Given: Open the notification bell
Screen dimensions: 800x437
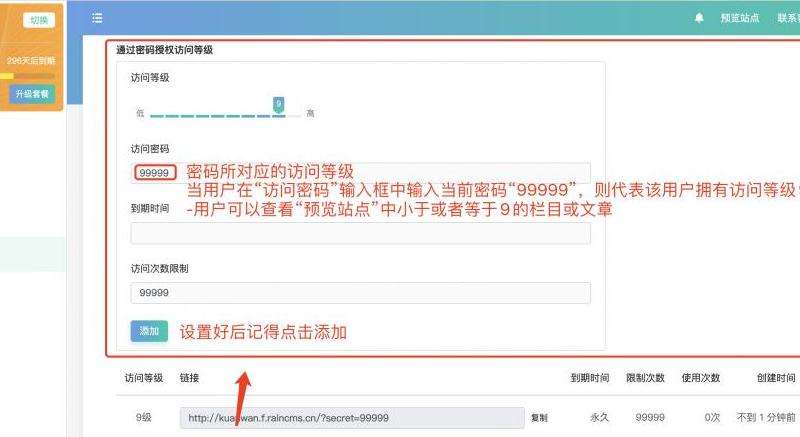Looking at the screenshot, I should (x=699, y=18).
